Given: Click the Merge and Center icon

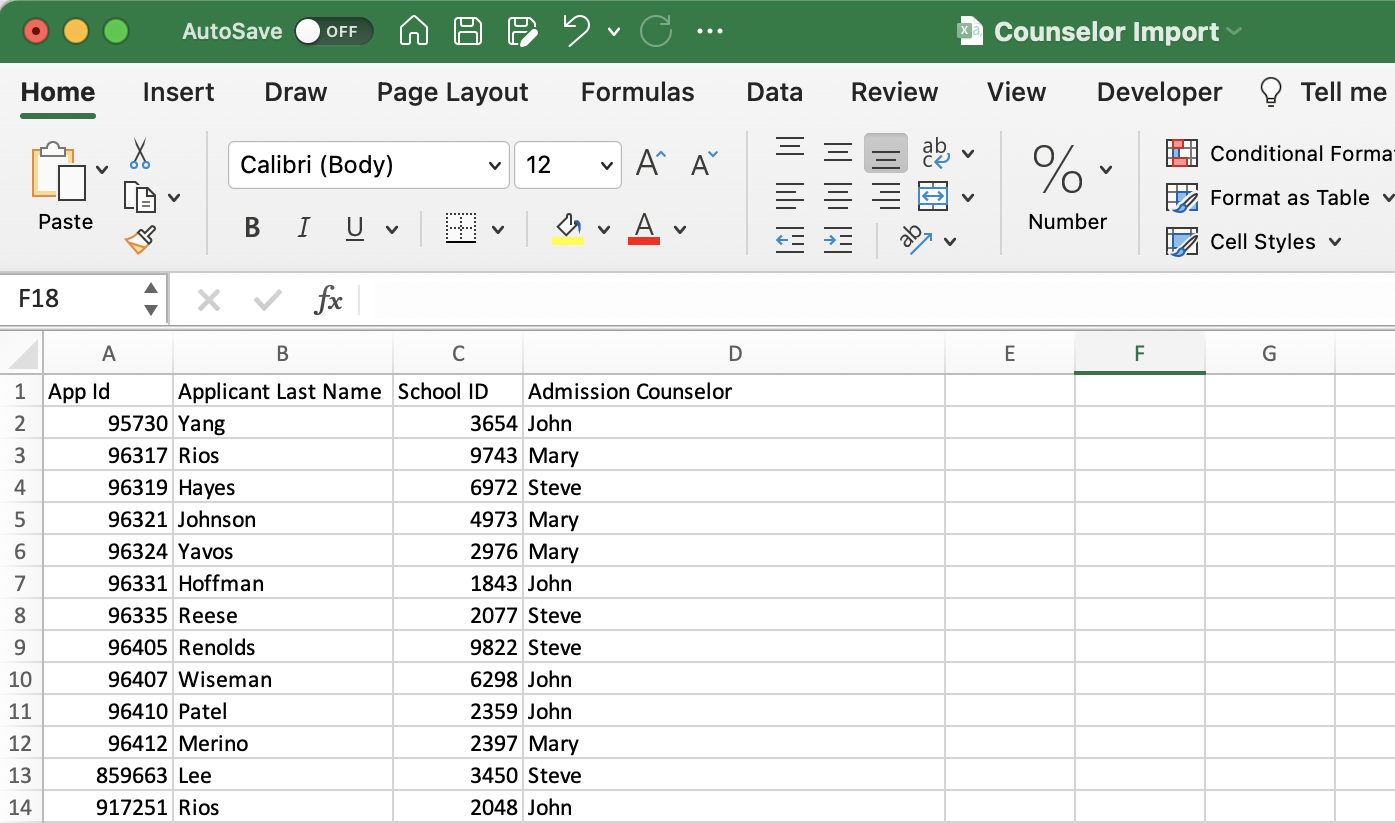Looking at the screenshot, I should 933,197.
